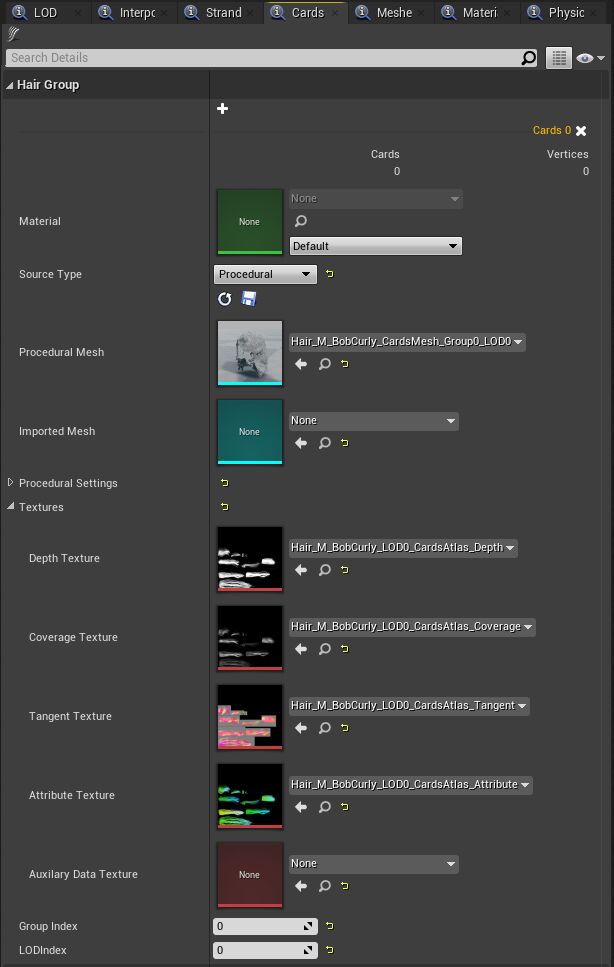Click the plus icon to add card
Image resolution: width=614 pixels, height=967 pixels.
tap(222, 109)
